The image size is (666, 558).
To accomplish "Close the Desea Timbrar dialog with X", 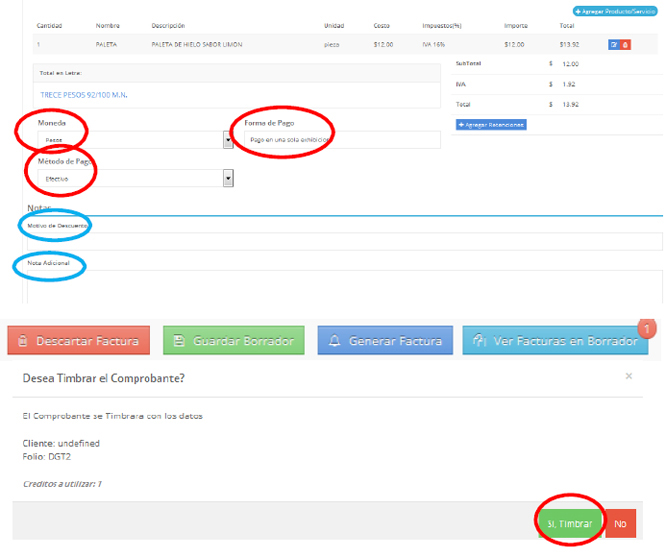I will point(629,376).
